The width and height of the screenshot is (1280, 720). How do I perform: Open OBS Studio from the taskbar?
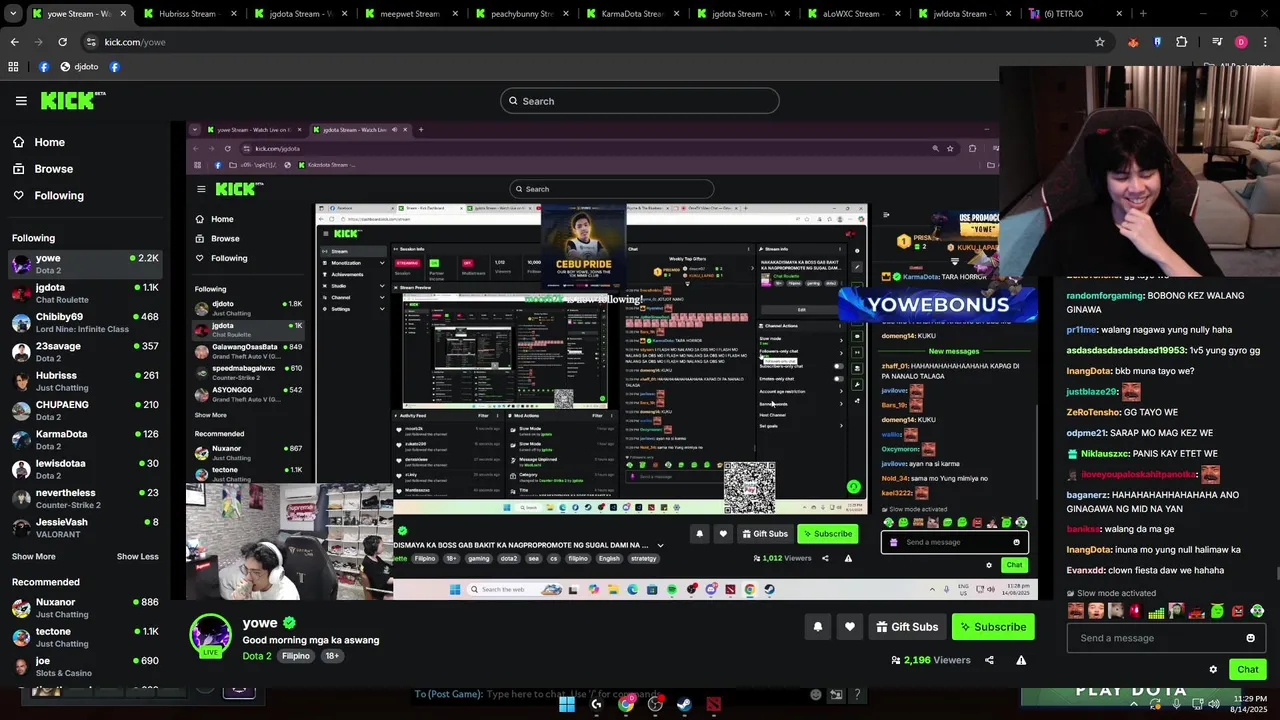point(655,704)
